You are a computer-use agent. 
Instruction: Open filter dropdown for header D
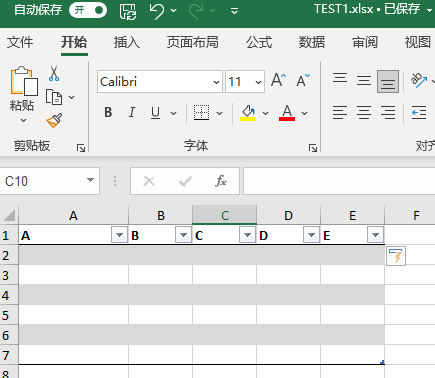(x=311, y=235)
